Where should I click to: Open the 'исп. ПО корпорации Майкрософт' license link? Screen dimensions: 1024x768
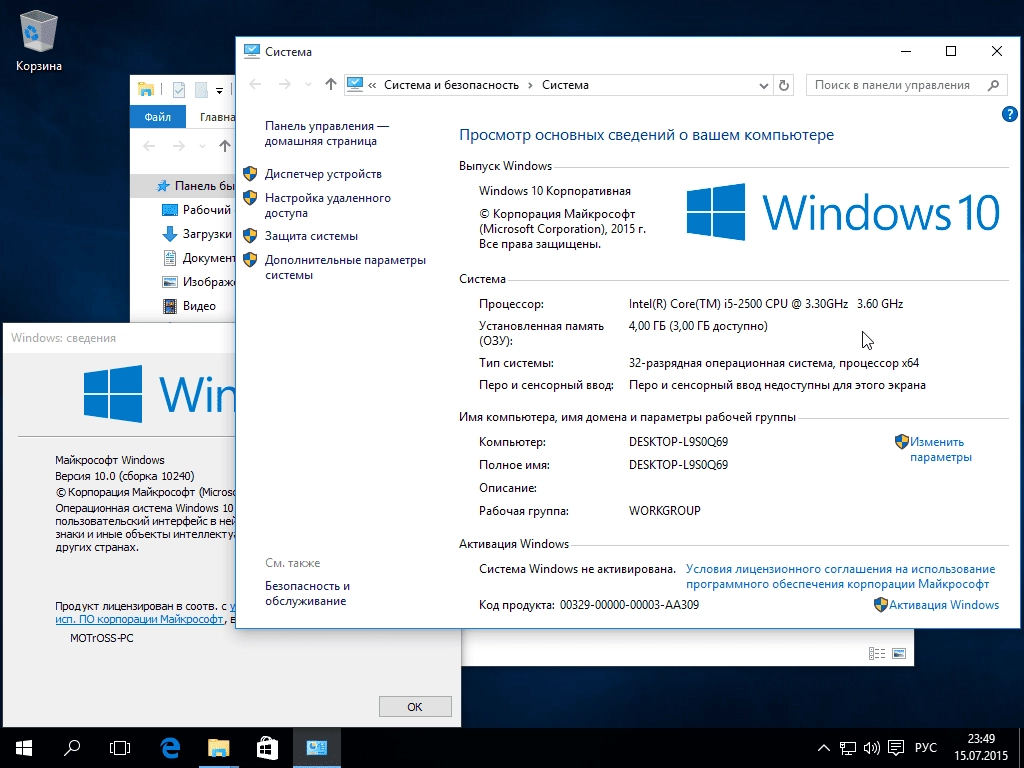click(139, 619)
